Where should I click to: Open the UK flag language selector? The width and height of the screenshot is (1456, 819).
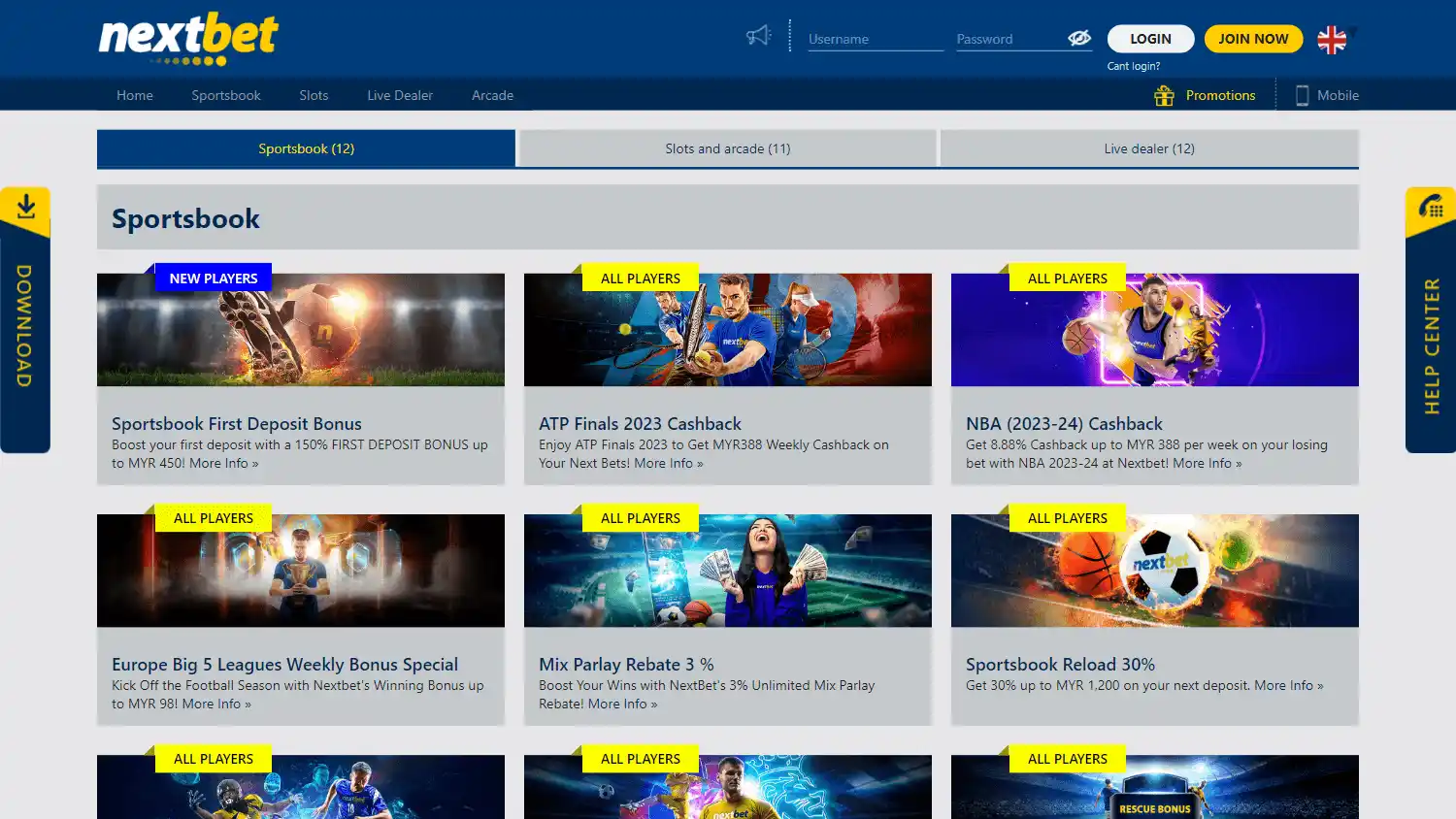[1332, 40]
